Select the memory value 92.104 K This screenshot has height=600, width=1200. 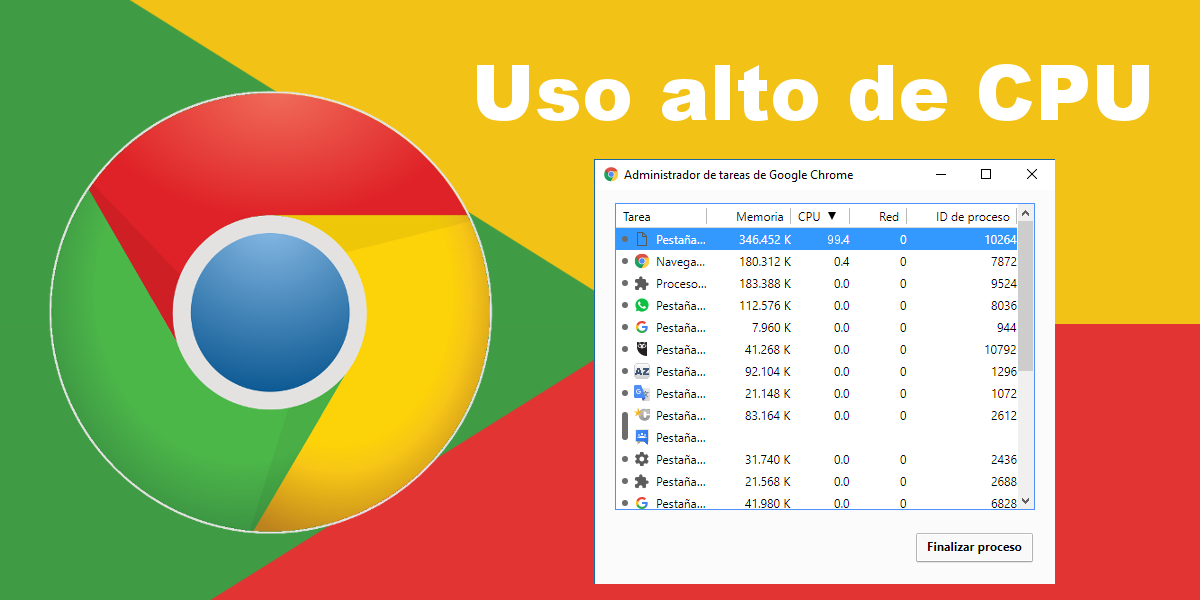click(768, 372)
